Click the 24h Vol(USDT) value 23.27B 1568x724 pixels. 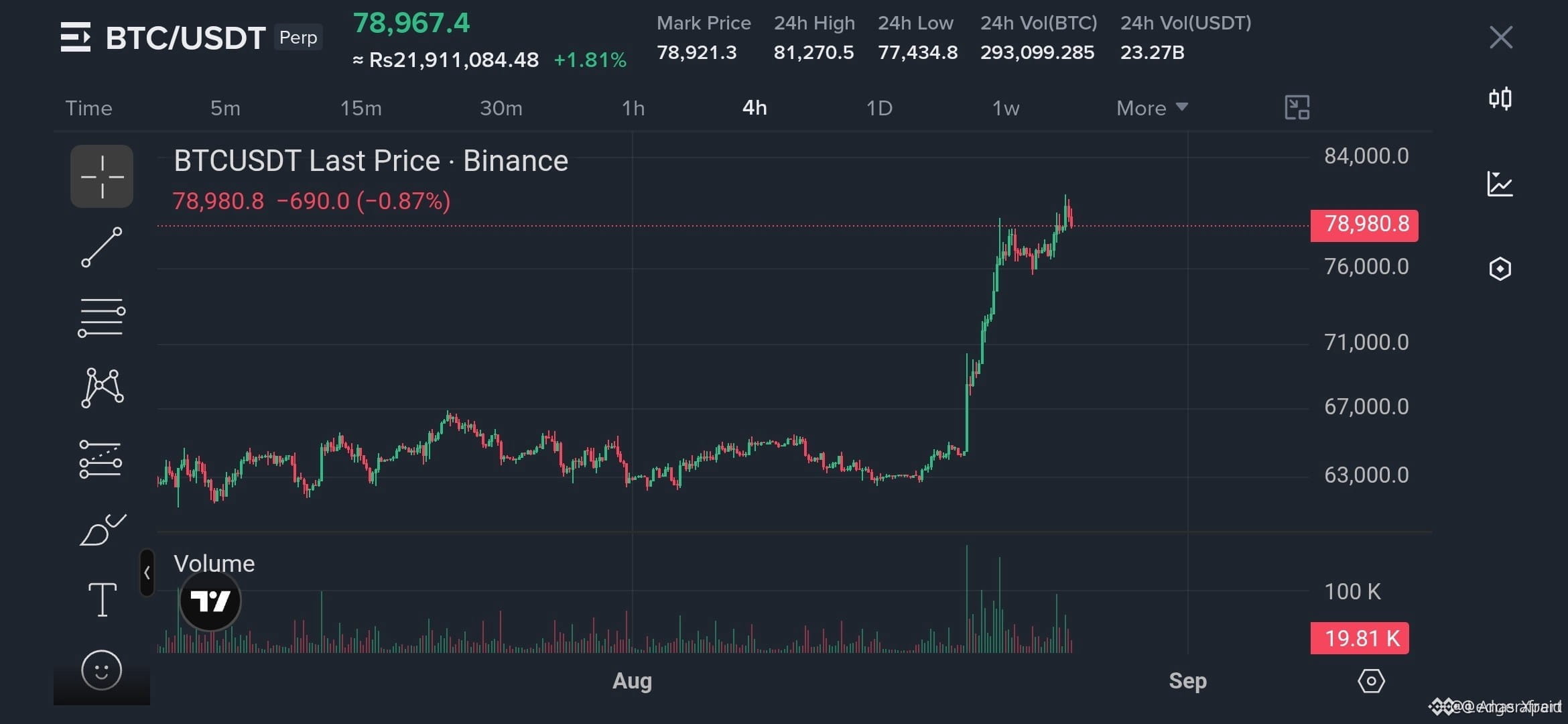(x=1153, y=52)
